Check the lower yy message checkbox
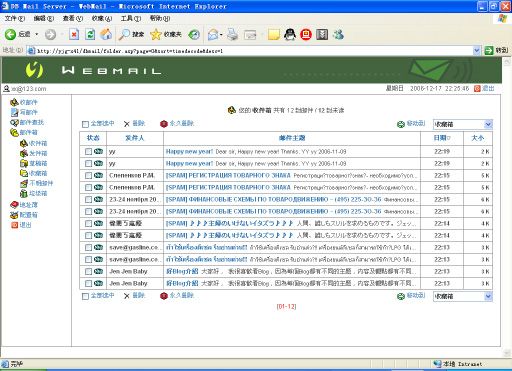Screen dimensions: 512x371 pyautogui.click(x=88, y=164)
